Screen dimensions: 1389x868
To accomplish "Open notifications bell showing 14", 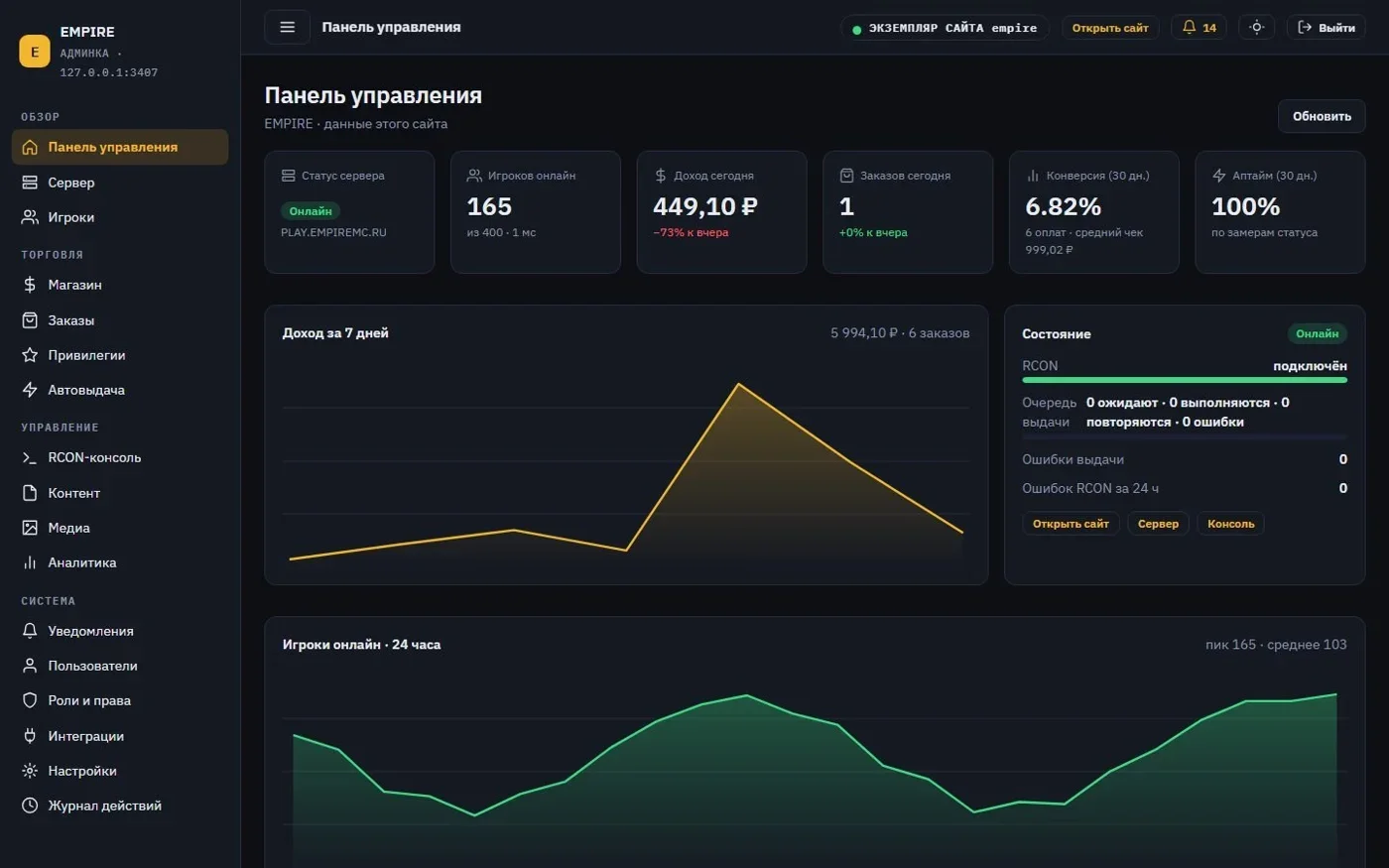I will 1199,28.
